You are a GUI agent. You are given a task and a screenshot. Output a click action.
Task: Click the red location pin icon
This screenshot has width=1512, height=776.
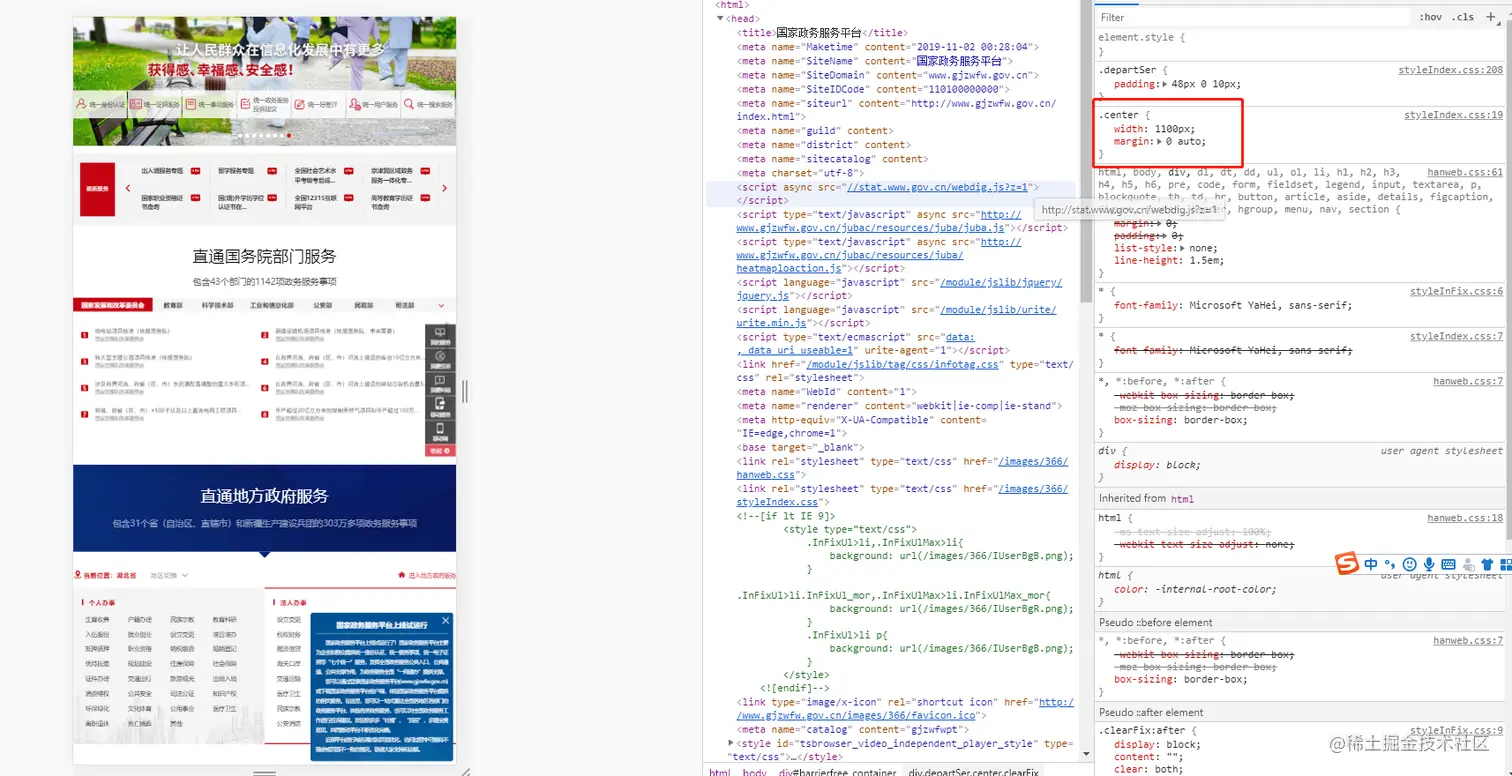click(78, 575)
